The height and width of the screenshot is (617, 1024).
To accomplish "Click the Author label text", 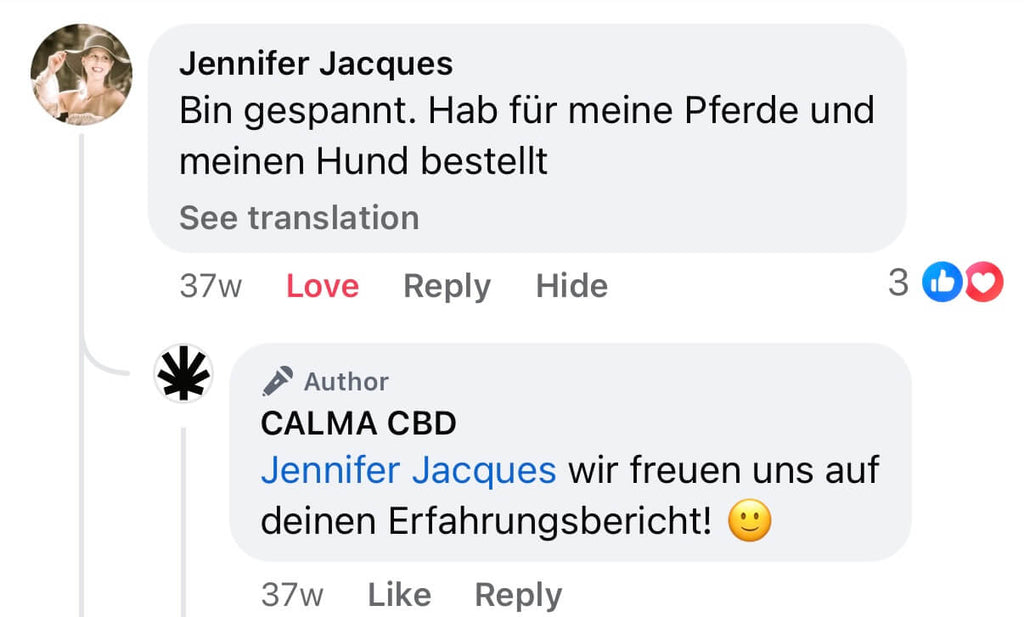I will pos(346,381).
